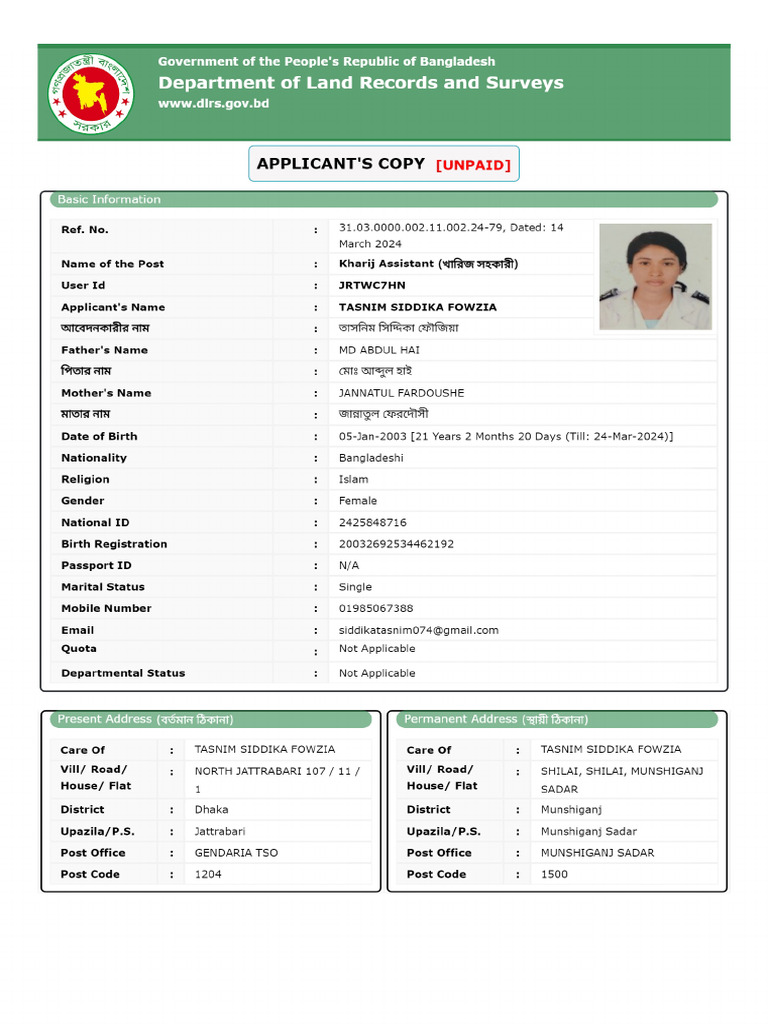Select National ID number 2425848716
The image size is (768, 1024).
point(373,522)
